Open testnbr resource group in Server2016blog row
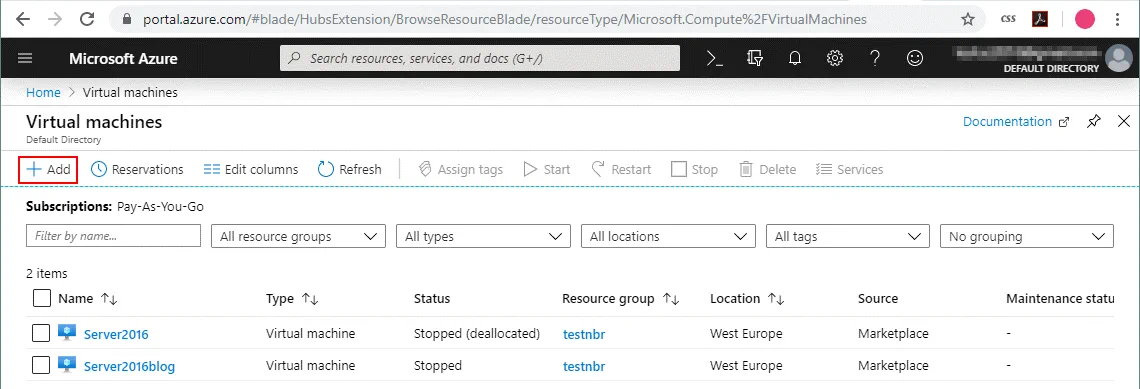1140x389 pixels. coord(584,366)
